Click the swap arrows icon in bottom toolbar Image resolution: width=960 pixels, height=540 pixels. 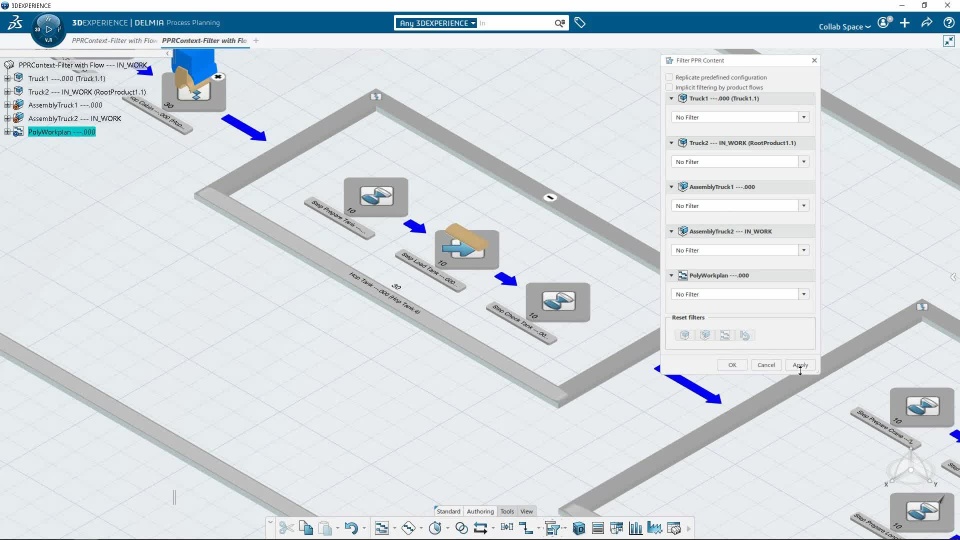481,528
